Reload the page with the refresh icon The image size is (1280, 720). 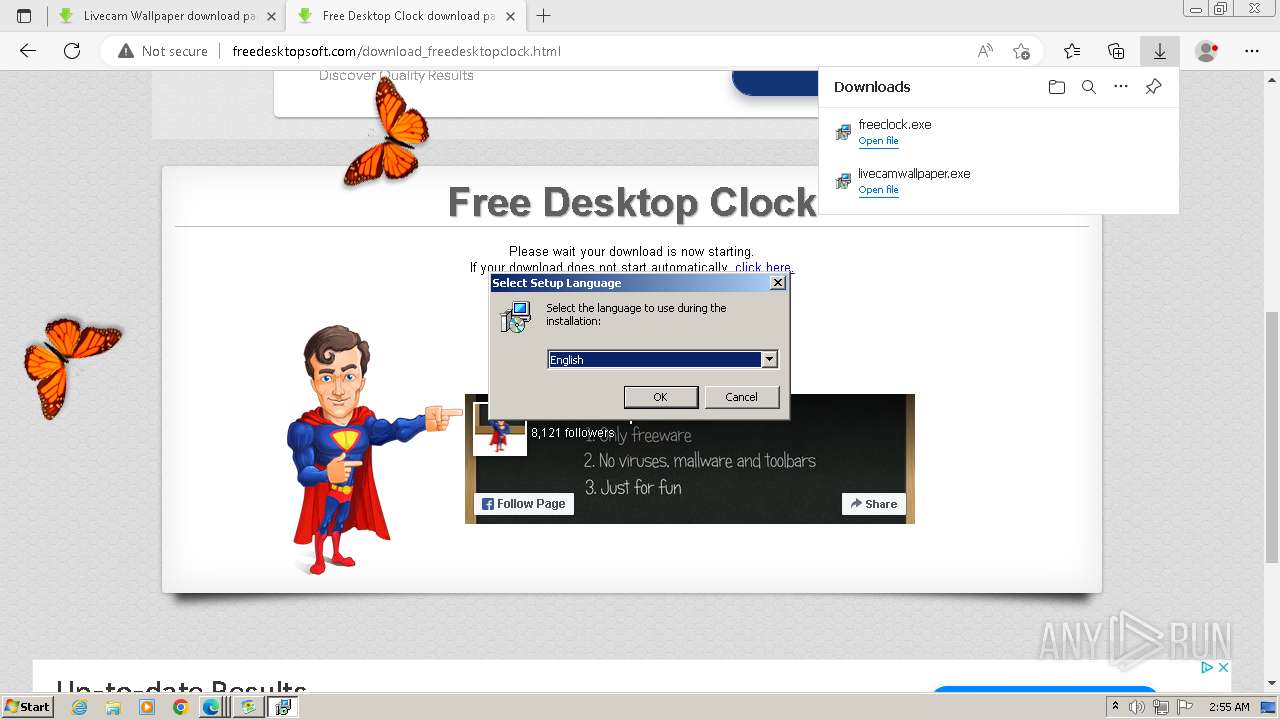coord(72,51)
